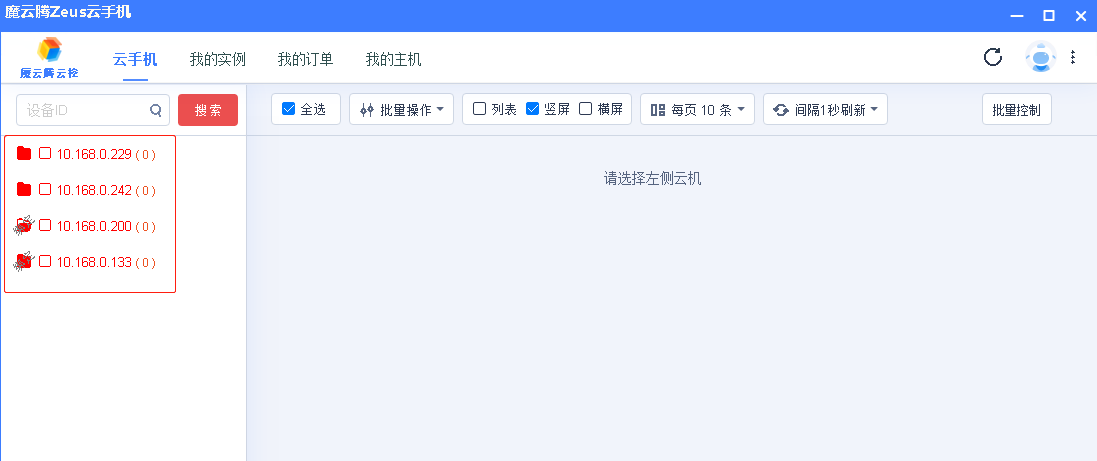Click the folder icon for 10.168.0.242

(24, 189)
